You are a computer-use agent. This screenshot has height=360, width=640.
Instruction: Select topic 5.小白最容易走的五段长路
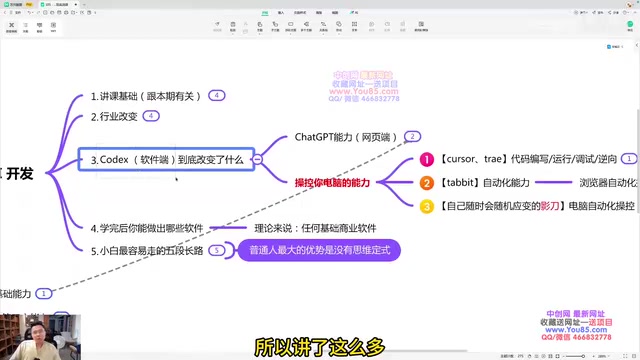(147, 250)
